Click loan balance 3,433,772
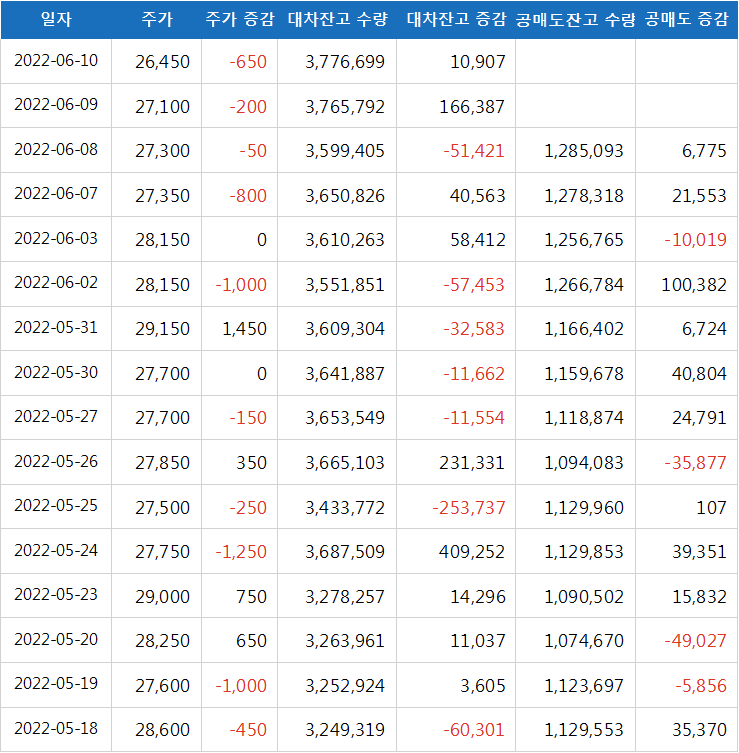Viewport: 739px width, 753px height. pos(345,508)
